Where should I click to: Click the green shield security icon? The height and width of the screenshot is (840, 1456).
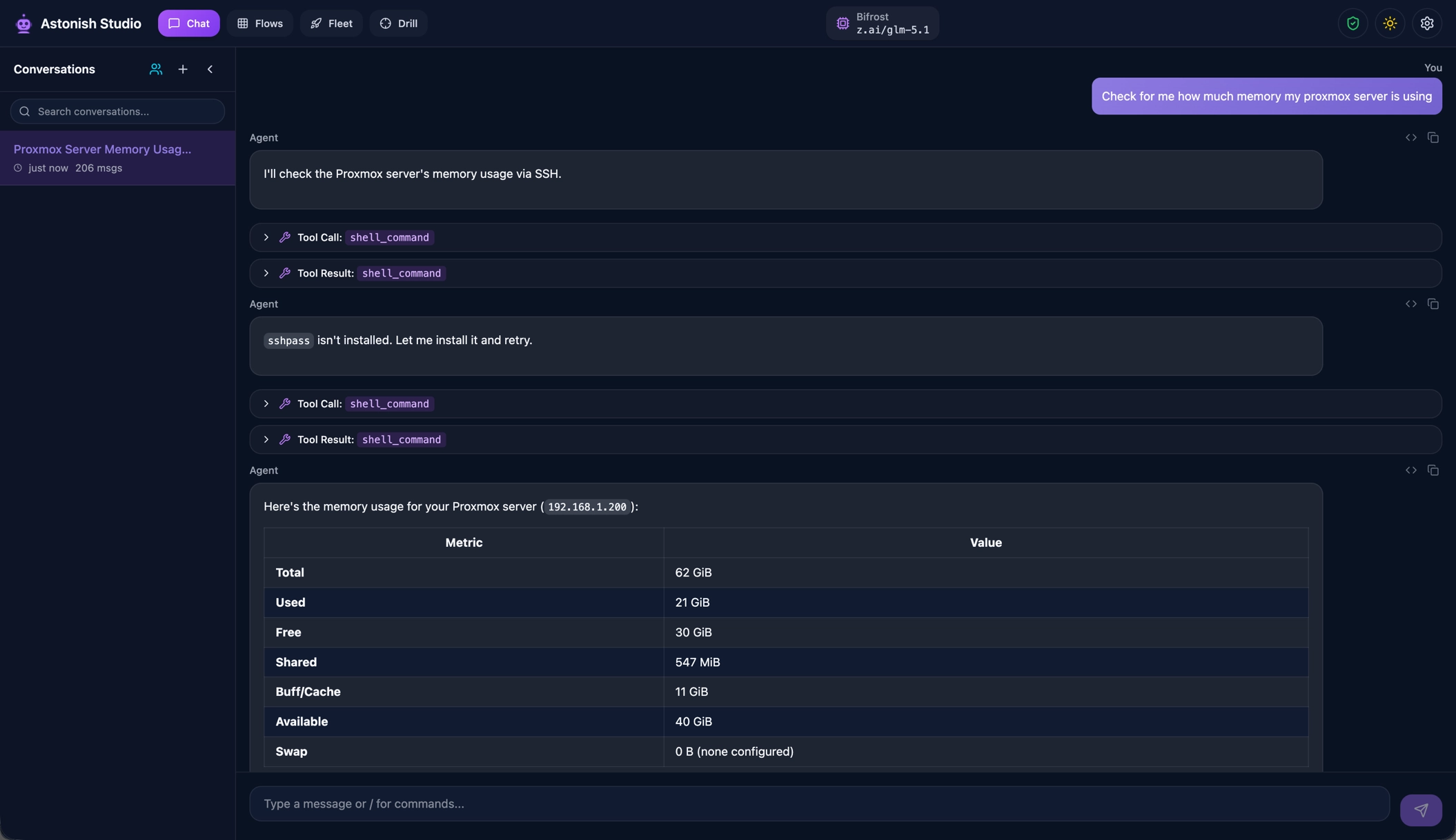pos(1352,23)
